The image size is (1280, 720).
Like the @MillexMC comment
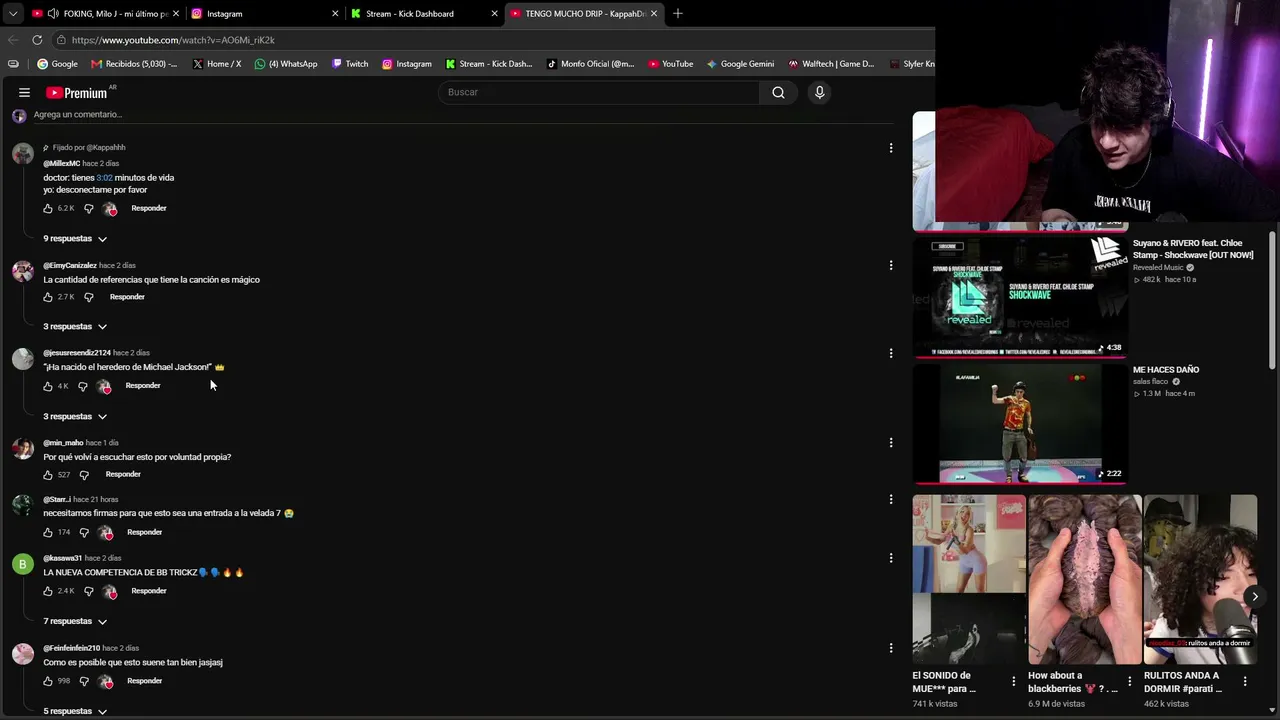pyautogui.click(x=48, y=208)
